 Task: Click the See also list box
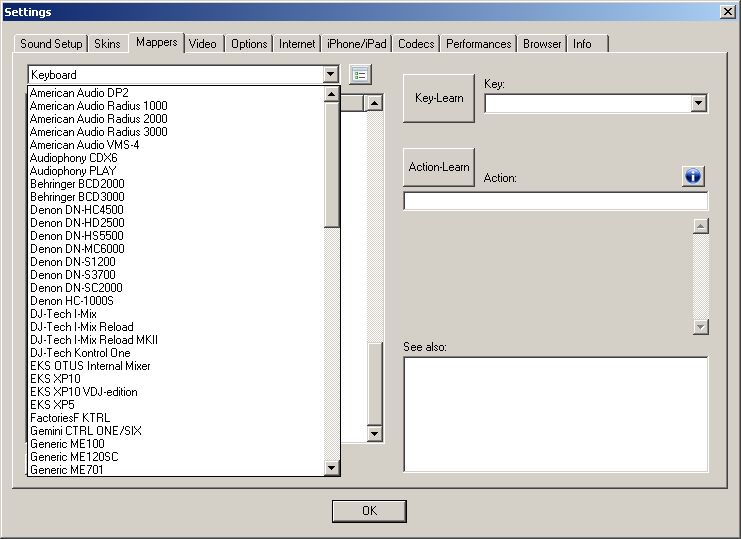(x=556, y=414)
